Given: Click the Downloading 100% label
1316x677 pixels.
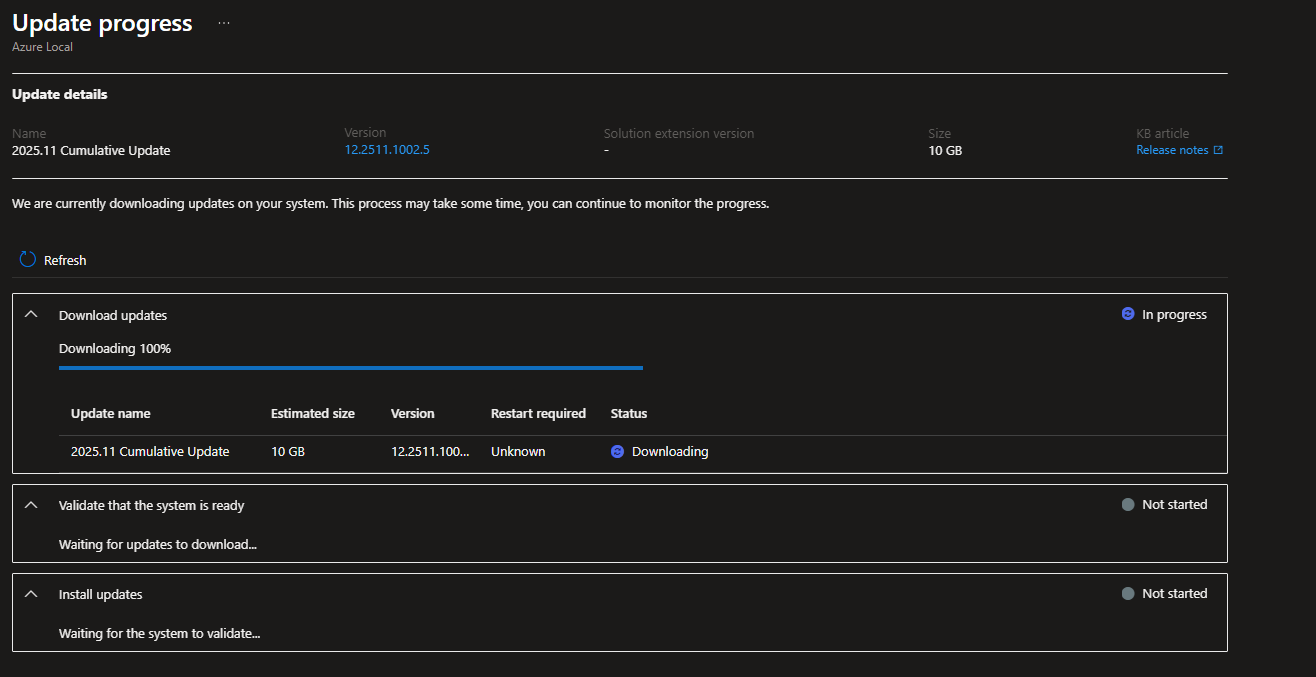Looking at the screenshot, I should [x=115, y=349].
